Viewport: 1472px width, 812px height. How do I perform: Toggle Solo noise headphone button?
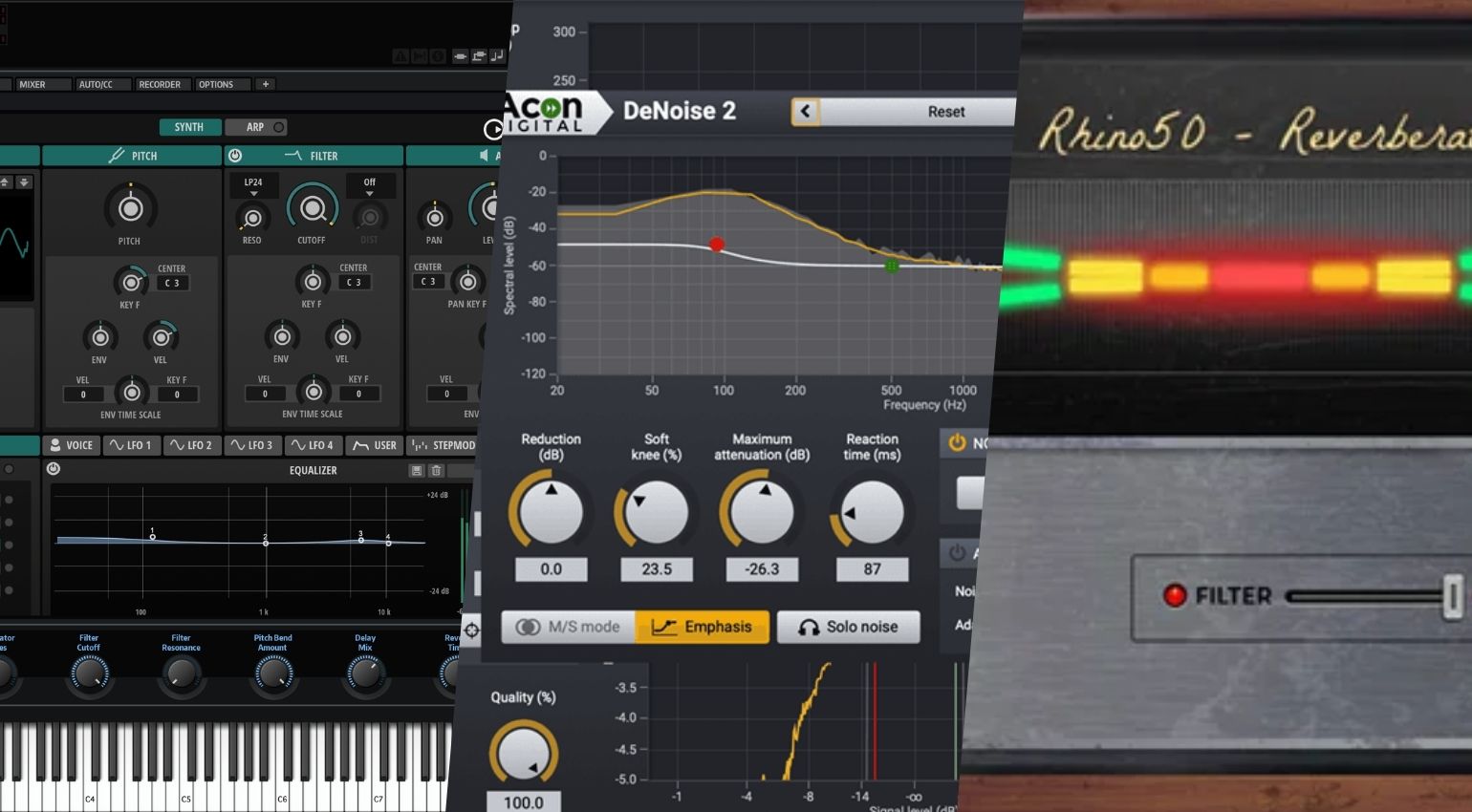tap(848, 627)
